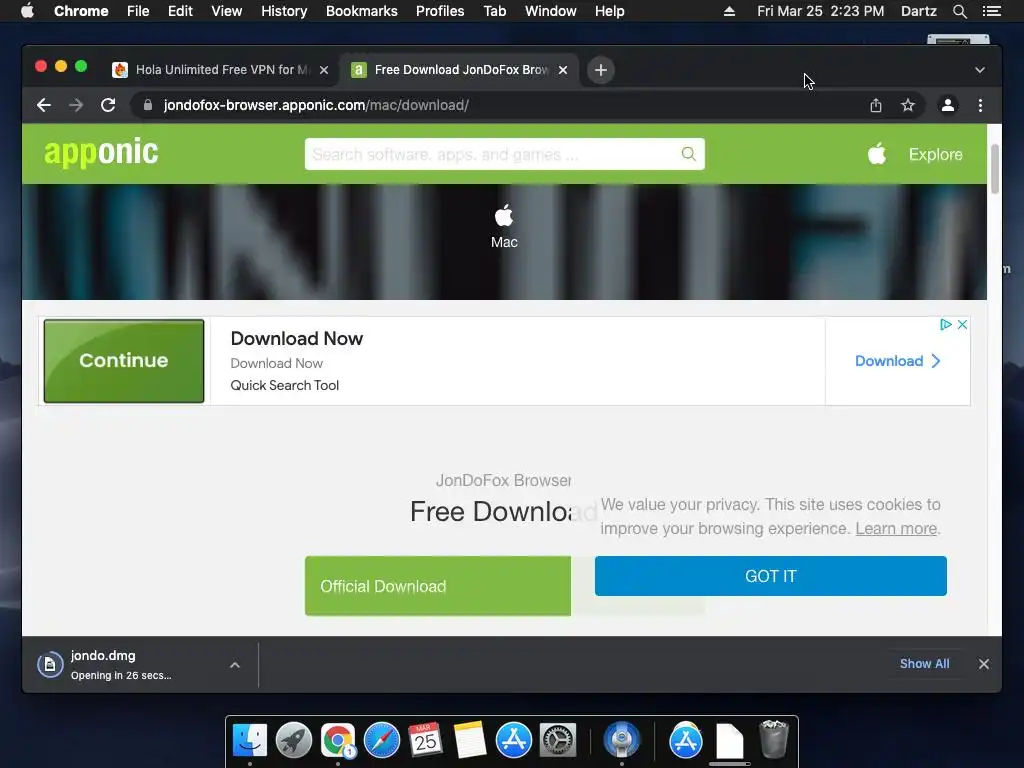
Task: Close the Hola Unlimited Free VPN tab
Action: [x=324, y=70]
